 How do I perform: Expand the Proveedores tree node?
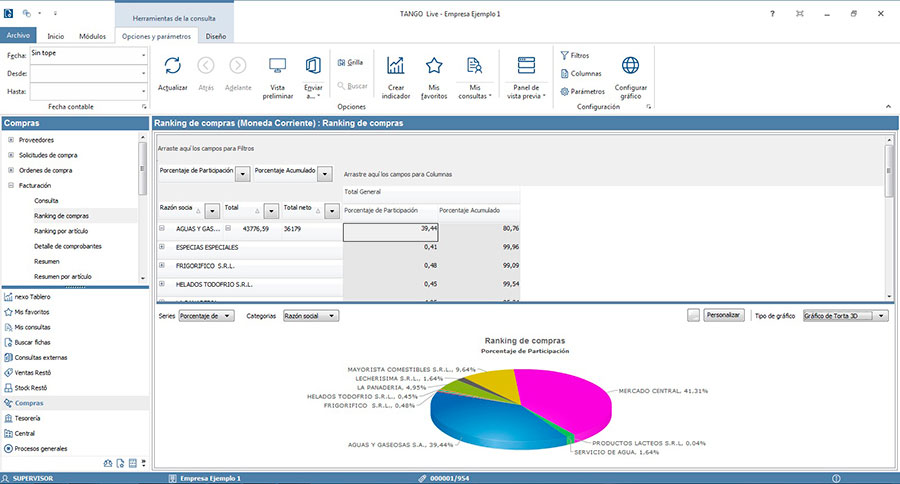coord(11,140)
